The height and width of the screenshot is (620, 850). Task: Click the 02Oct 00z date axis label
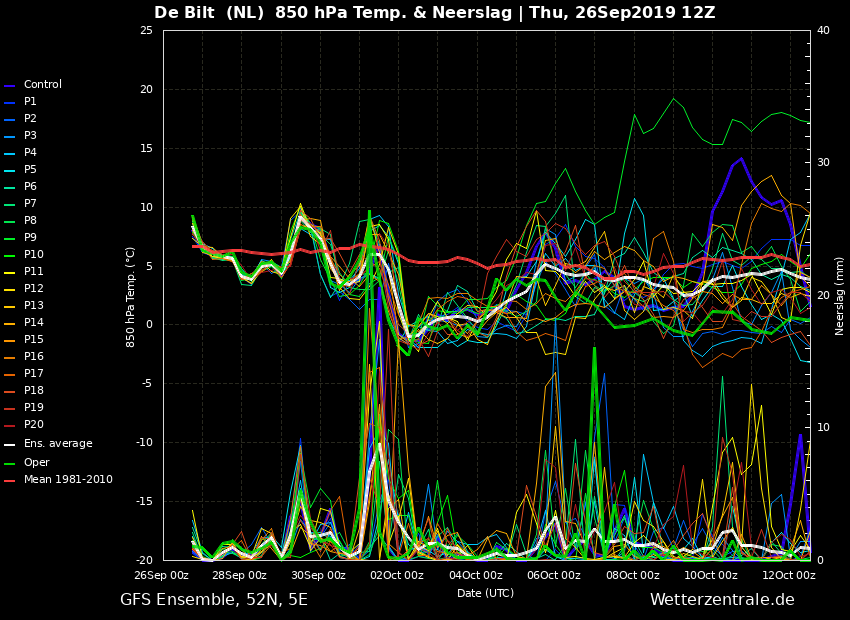click(x=396, y=575)
